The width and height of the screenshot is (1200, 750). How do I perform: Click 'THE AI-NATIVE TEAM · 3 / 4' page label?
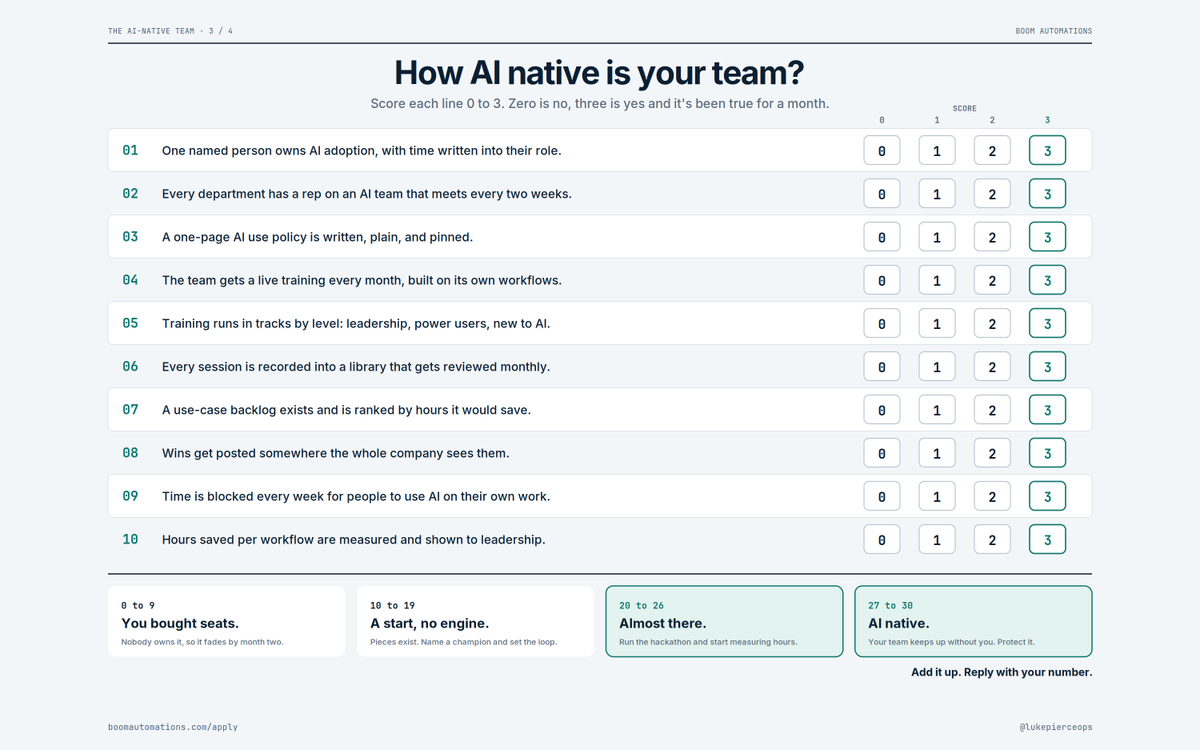[x=171, y=31]
